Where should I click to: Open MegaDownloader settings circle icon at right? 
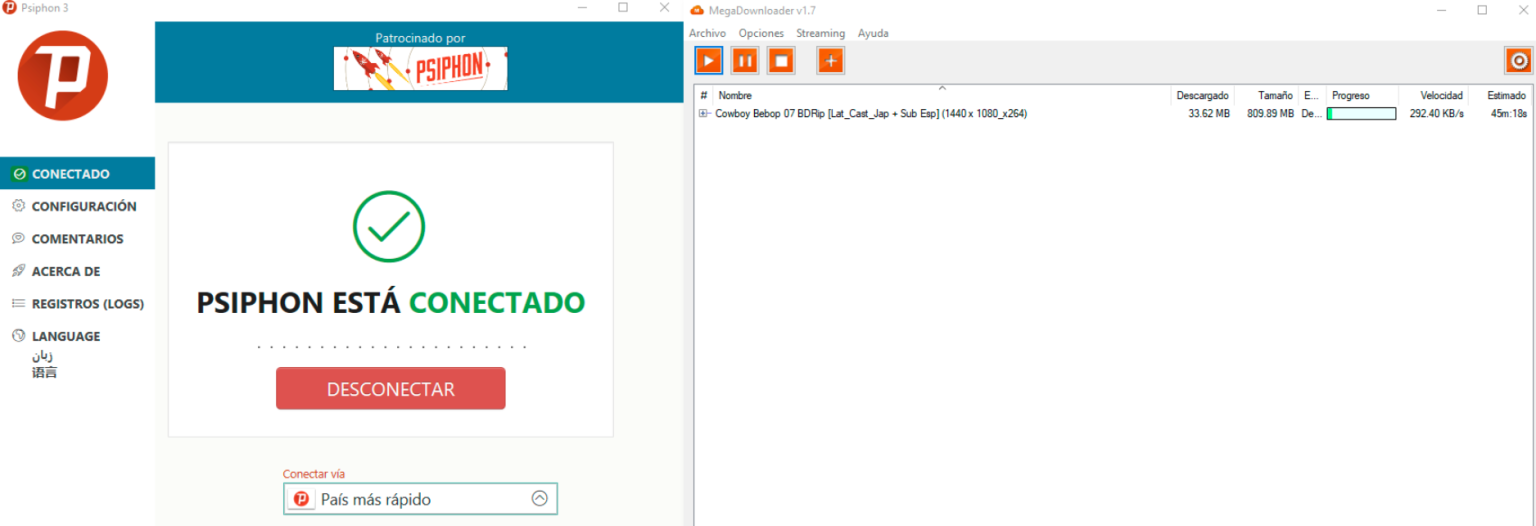pyautogui.click(x=1518, y=61)
